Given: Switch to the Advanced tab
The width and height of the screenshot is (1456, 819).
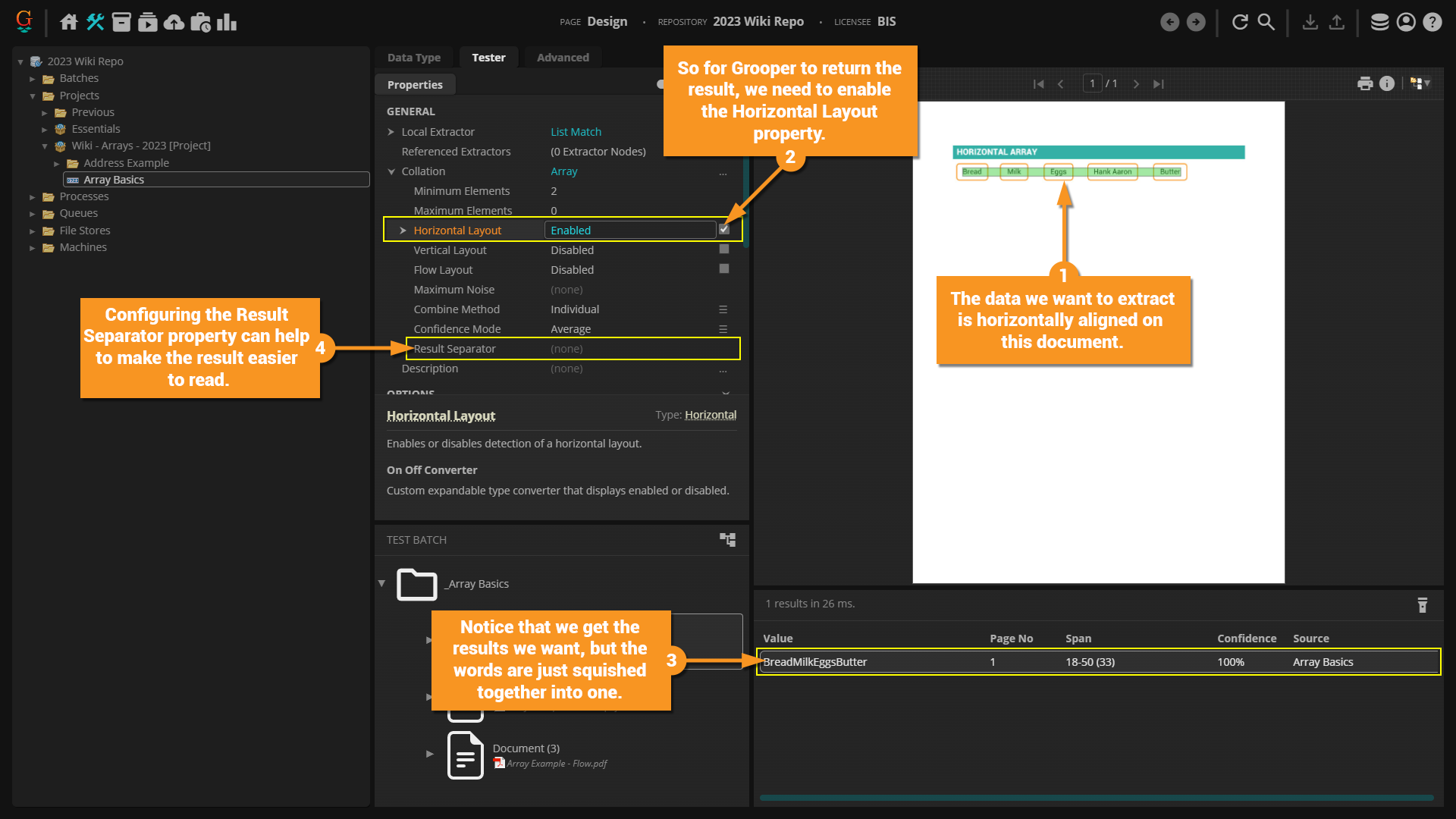Looking at the screenshot, I should (563, 58).
